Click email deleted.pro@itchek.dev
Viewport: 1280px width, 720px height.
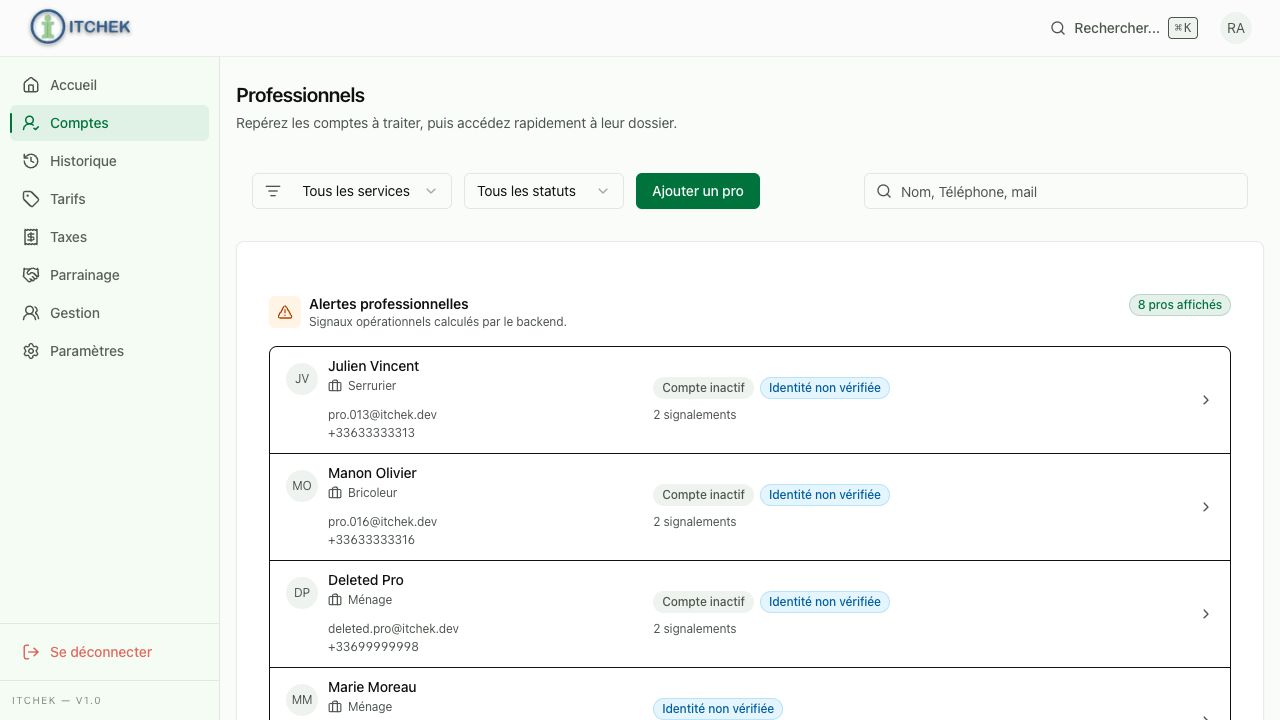click(393, 629)
